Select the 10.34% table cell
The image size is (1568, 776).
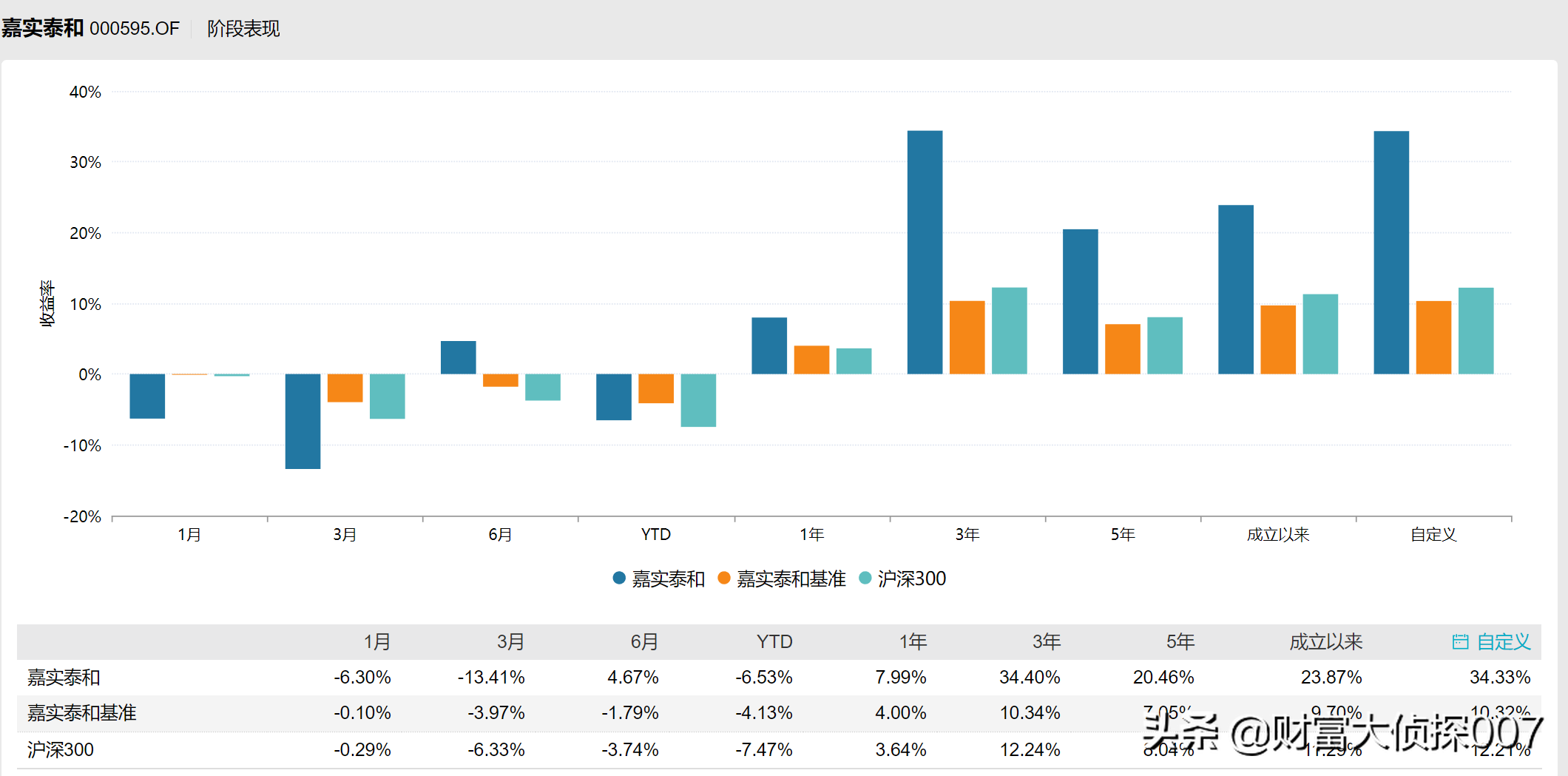click(x=1030, y=712)
